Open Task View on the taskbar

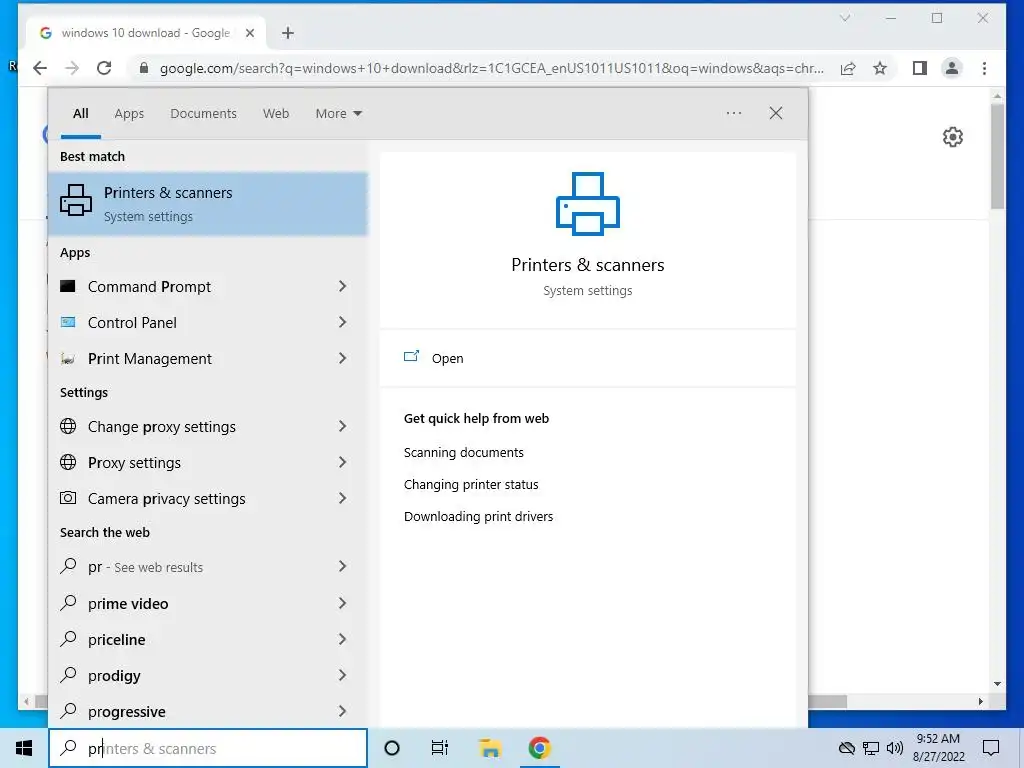coord(440,748)
